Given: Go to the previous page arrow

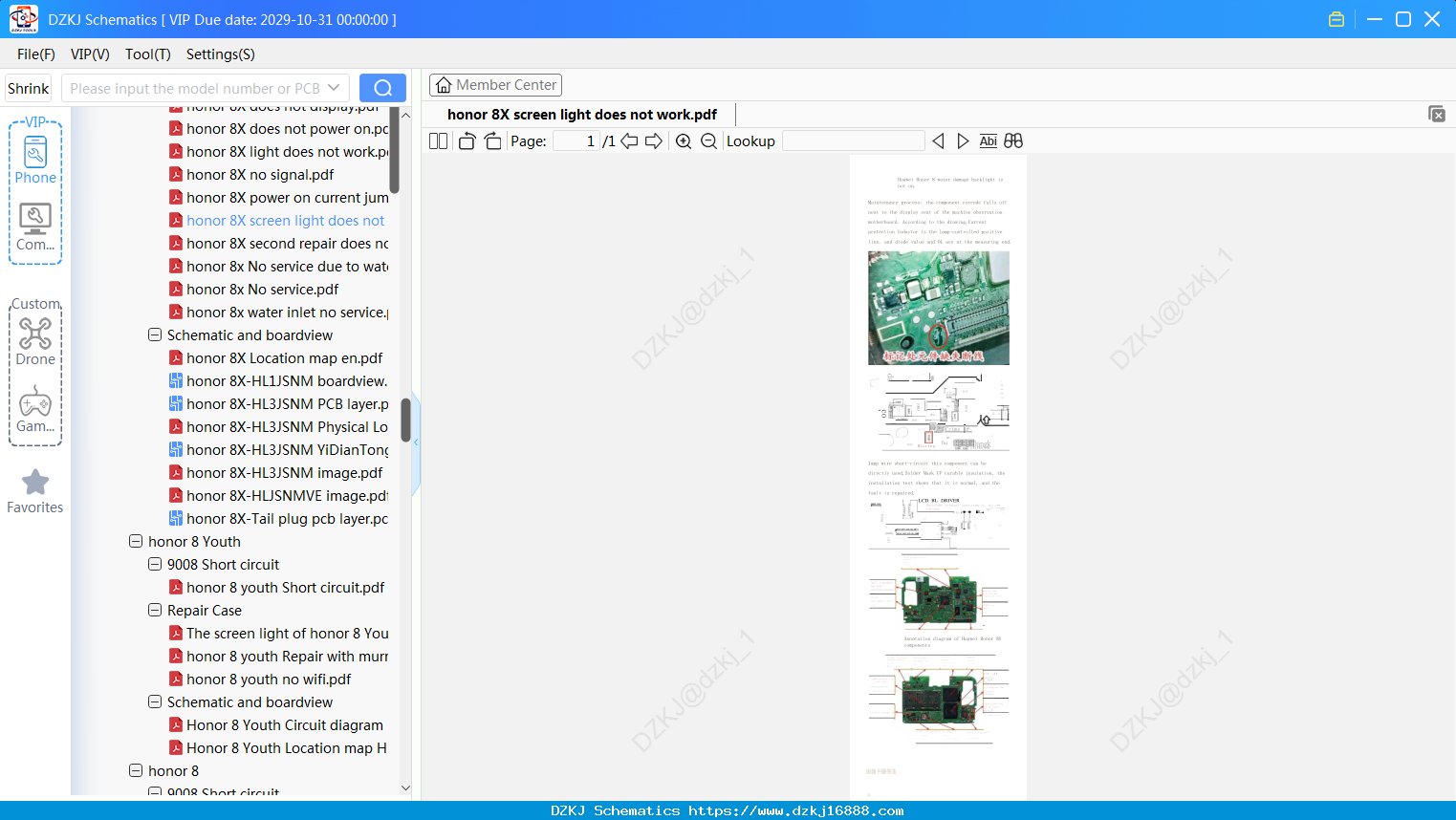Looking at the screenshot, I should [x=629, y=141].
